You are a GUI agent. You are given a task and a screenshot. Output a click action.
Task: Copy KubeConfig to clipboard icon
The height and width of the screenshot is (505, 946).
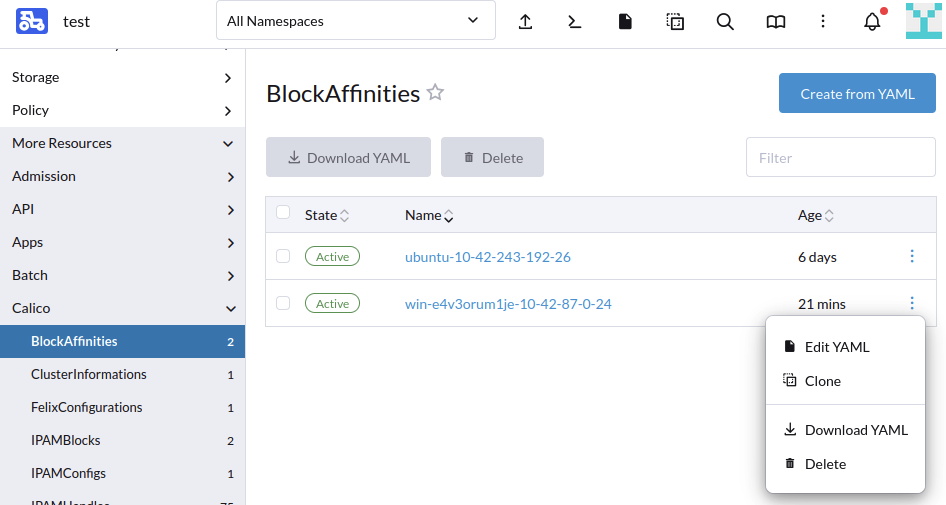click(x=675, y=22)
